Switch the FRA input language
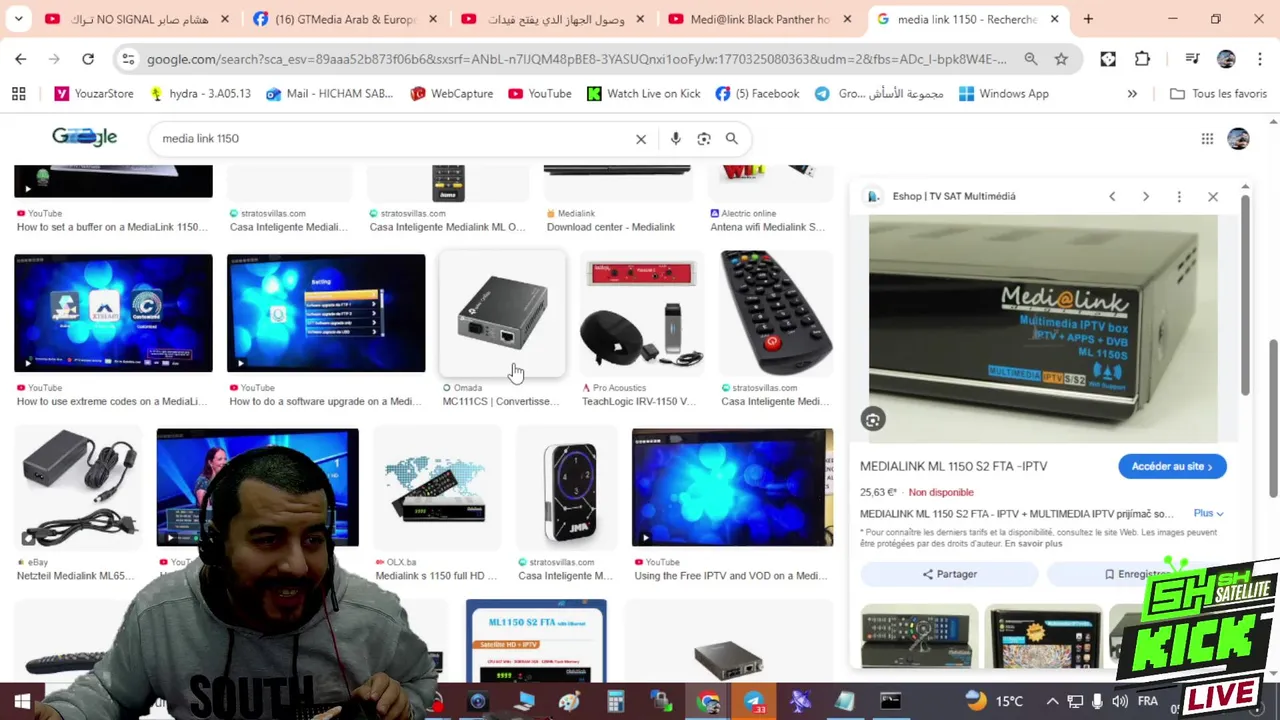 point(1148,701)
